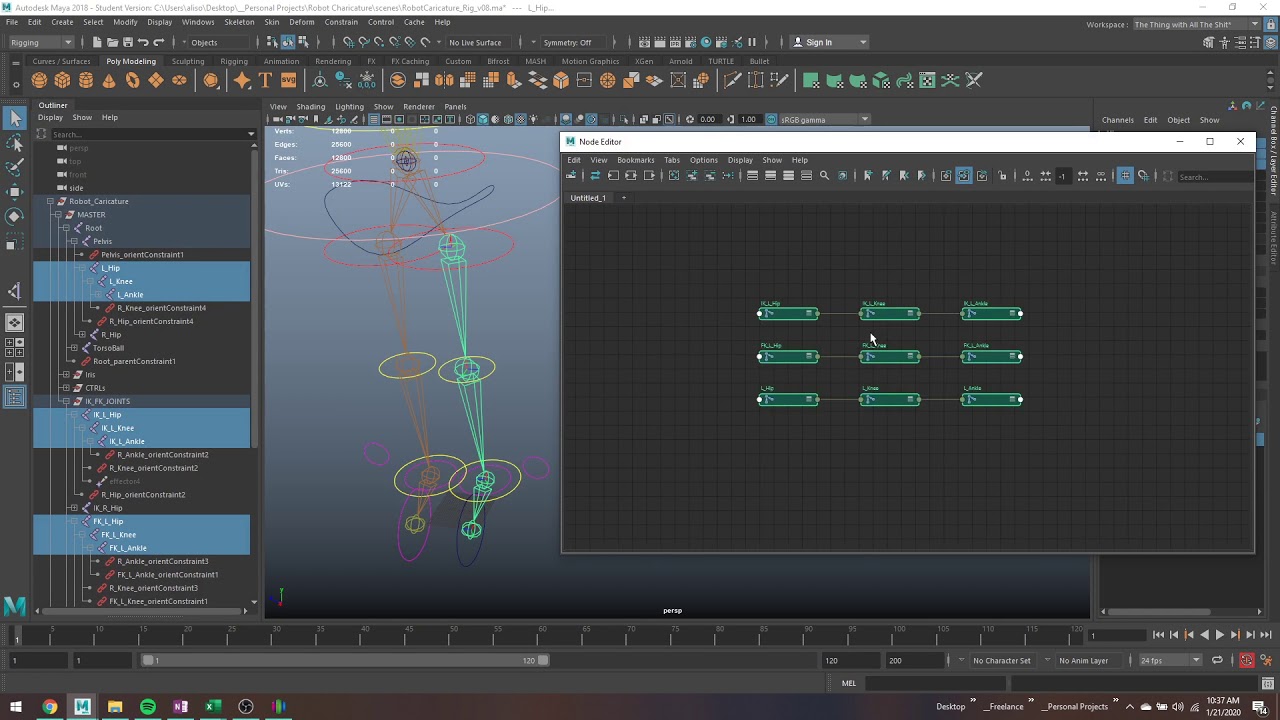Screen dimensions: 1280x720
Task: Click the MEL command line label
Action: pos(849,683)
